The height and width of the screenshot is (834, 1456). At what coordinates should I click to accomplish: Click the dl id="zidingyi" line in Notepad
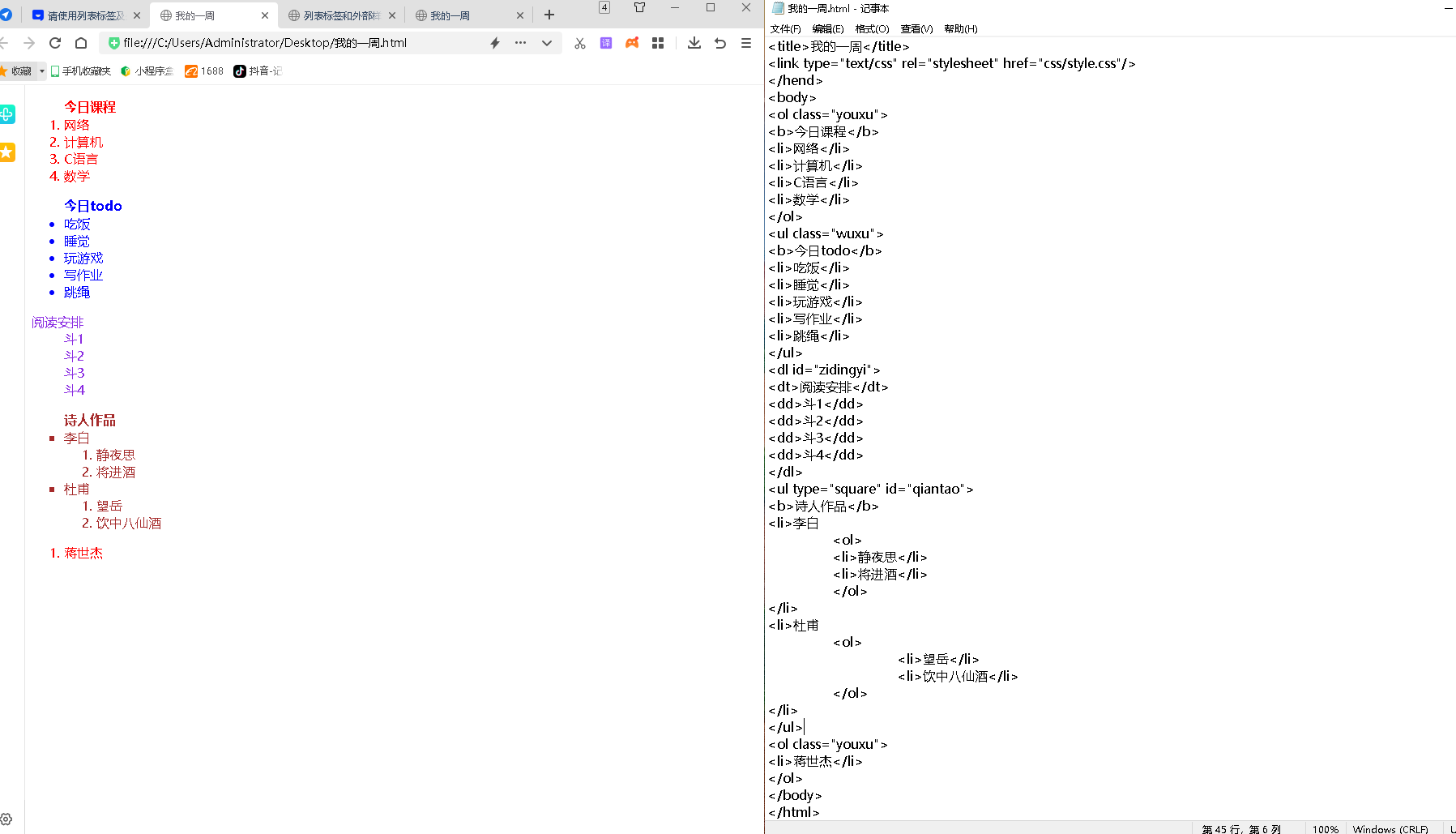click(x=824, y=370)
